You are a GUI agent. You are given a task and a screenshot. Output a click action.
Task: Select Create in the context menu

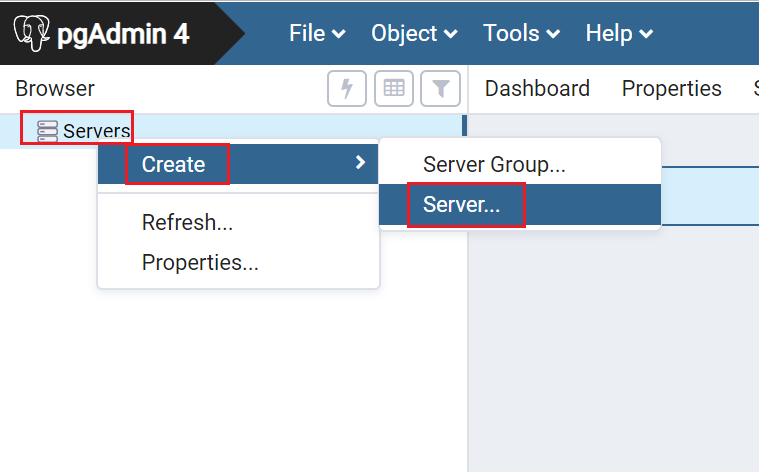[174, 164]
